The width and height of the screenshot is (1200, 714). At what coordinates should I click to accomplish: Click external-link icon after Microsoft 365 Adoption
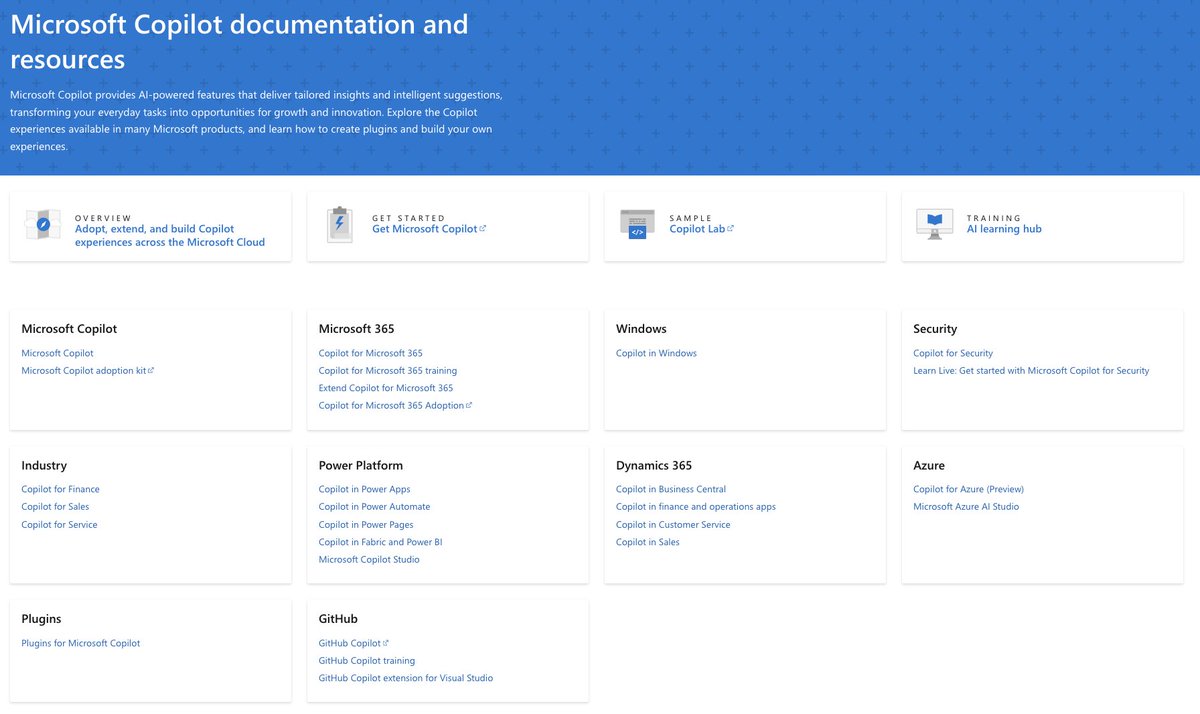pos(469,405)
